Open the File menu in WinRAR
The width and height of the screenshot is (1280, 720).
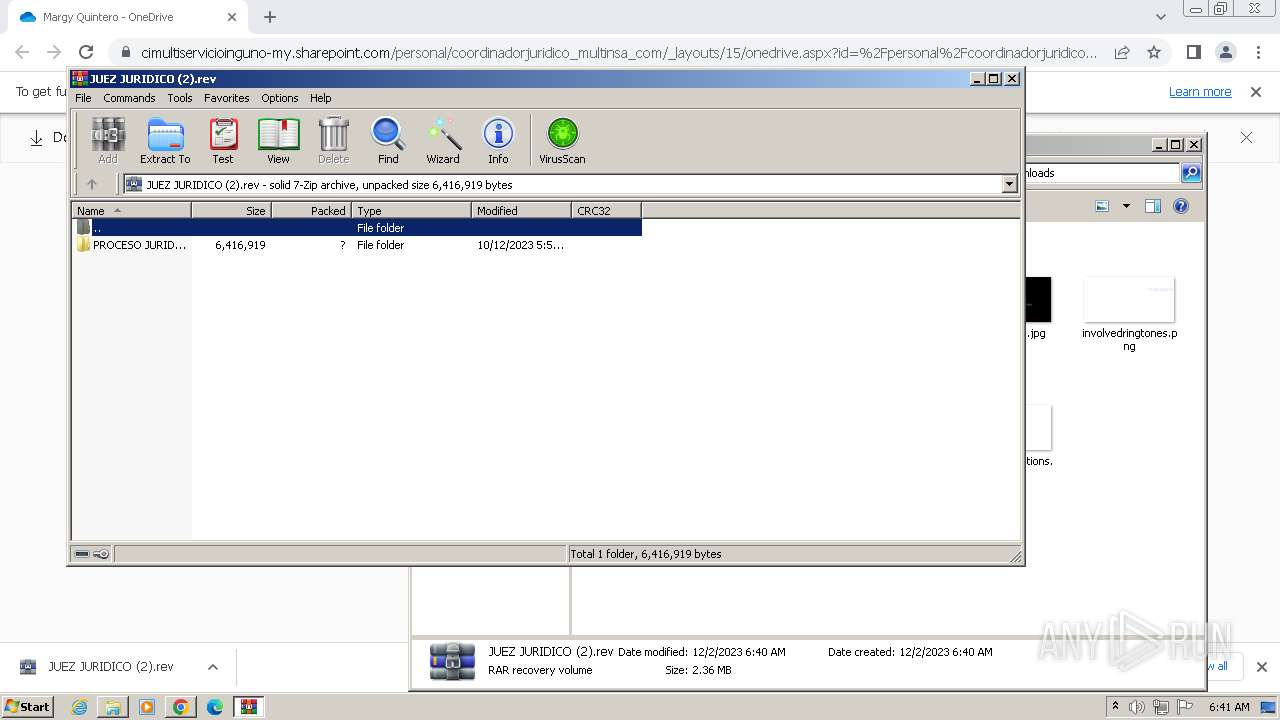(x=83, y=98)
